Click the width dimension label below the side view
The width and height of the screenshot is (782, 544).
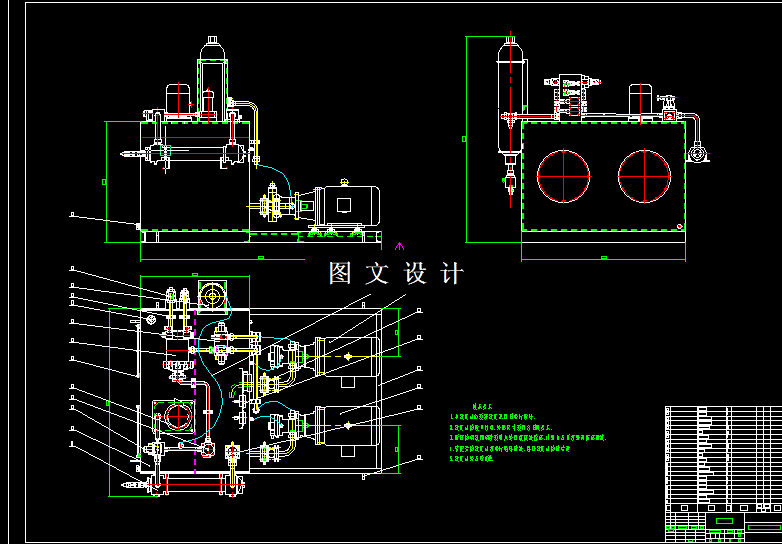click(603, 258)
